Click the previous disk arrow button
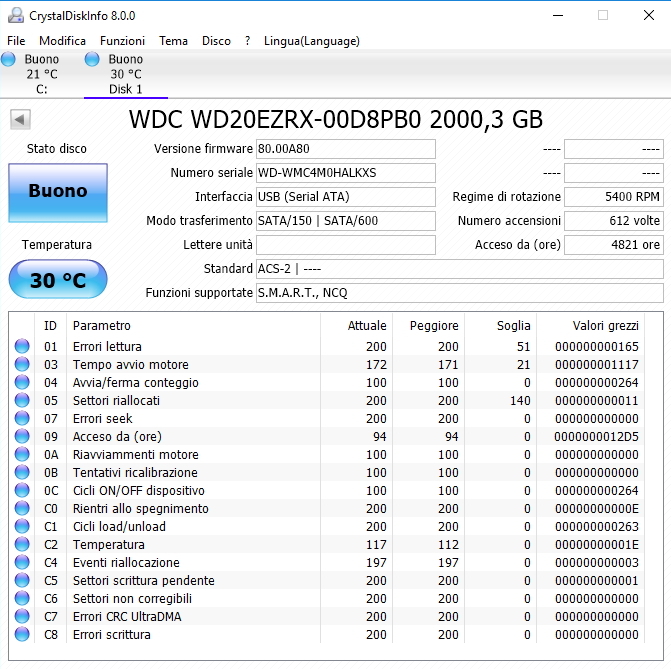This screenshot has height=669, width=671. (x=20, y=119)
